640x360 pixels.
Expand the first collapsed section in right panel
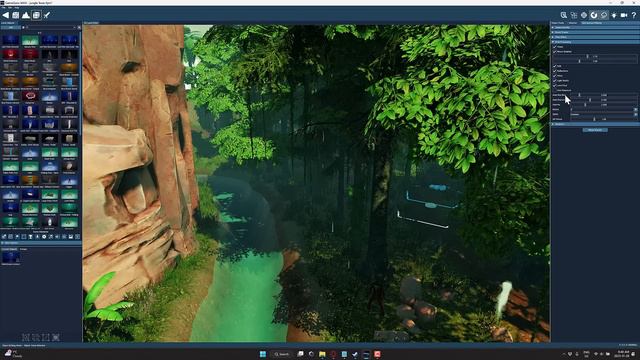[595, 27]
